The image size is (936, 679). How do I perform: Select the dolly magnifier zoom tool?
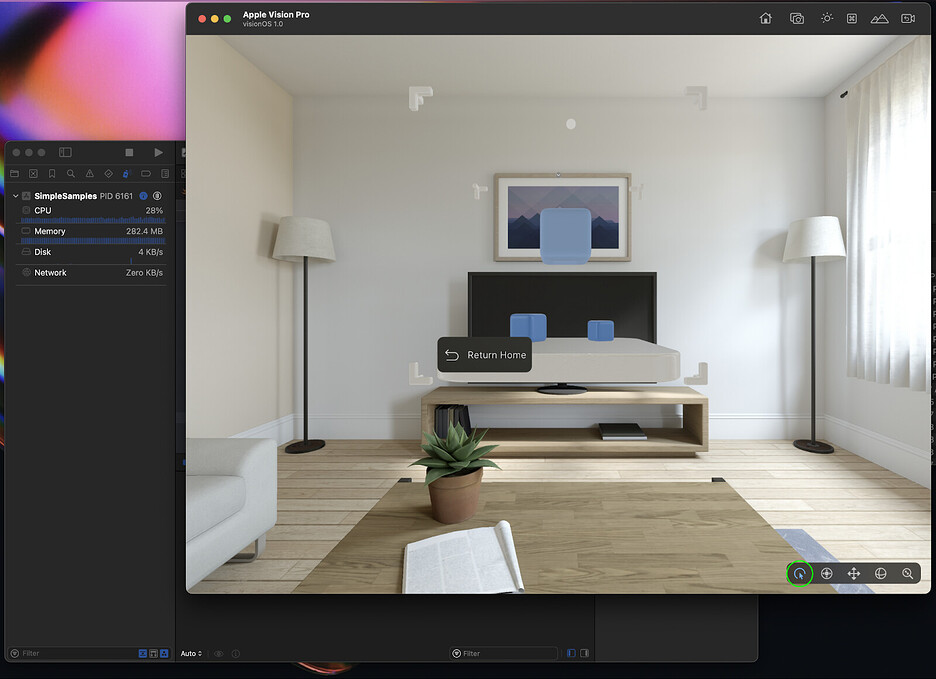pyautogui.click(x=907, y=574)
